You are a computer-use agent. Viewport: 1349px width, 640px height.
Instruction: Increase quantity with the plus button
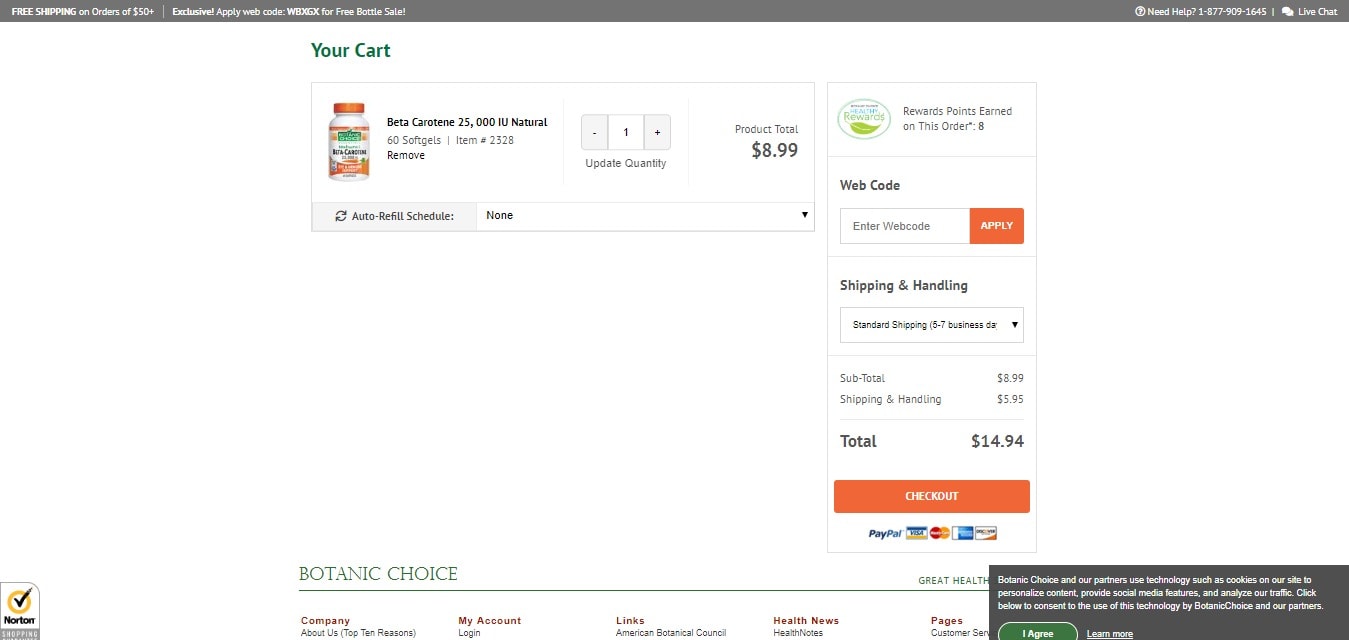657,132
